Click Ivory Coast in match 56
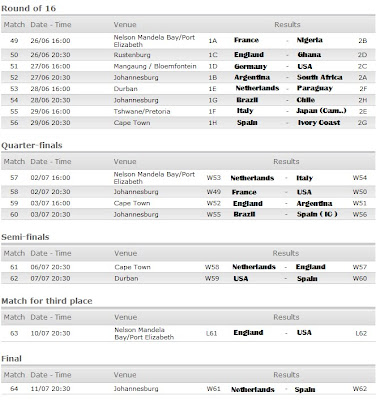Image resolution: width=376 pixels, height=400 pixels. (319, 123)
